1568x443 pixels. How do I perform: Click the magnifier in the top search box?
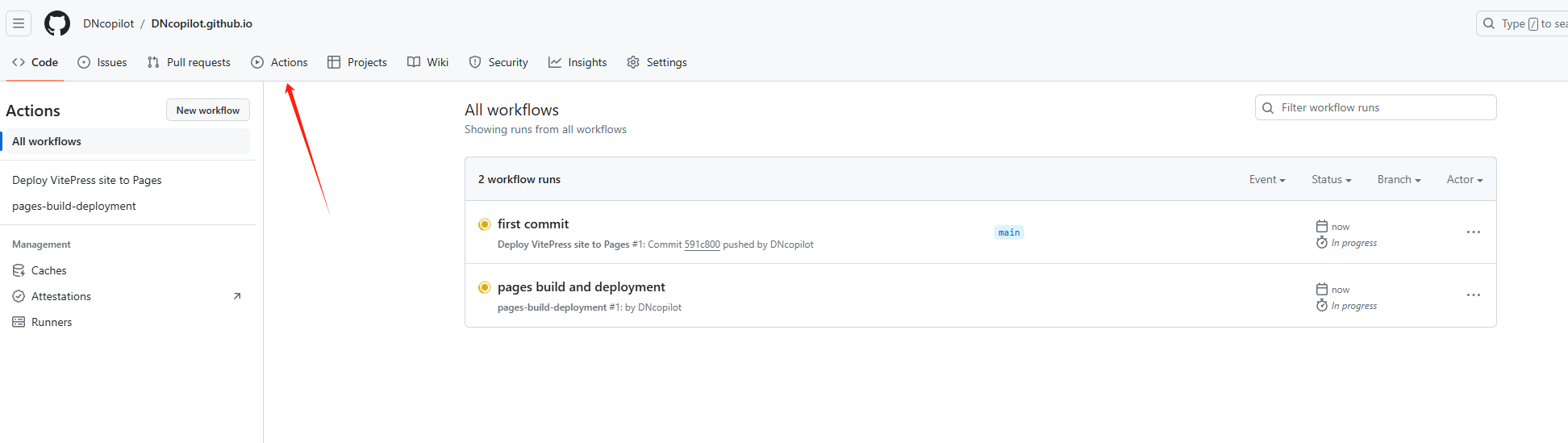[1489, 23]
